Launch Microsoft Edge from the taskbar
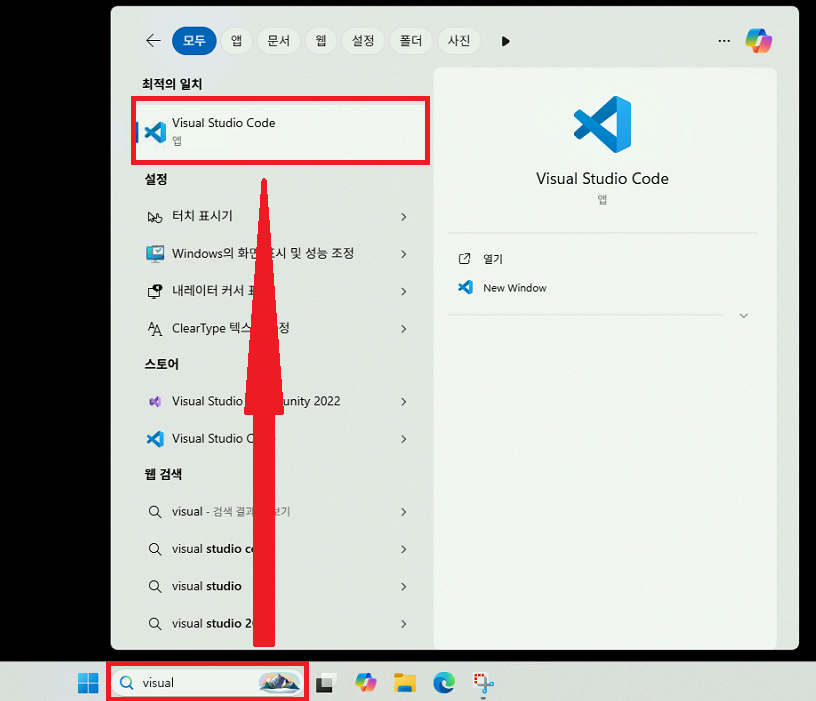The height and width of the screenshot is (701, 816). point(444,682)
